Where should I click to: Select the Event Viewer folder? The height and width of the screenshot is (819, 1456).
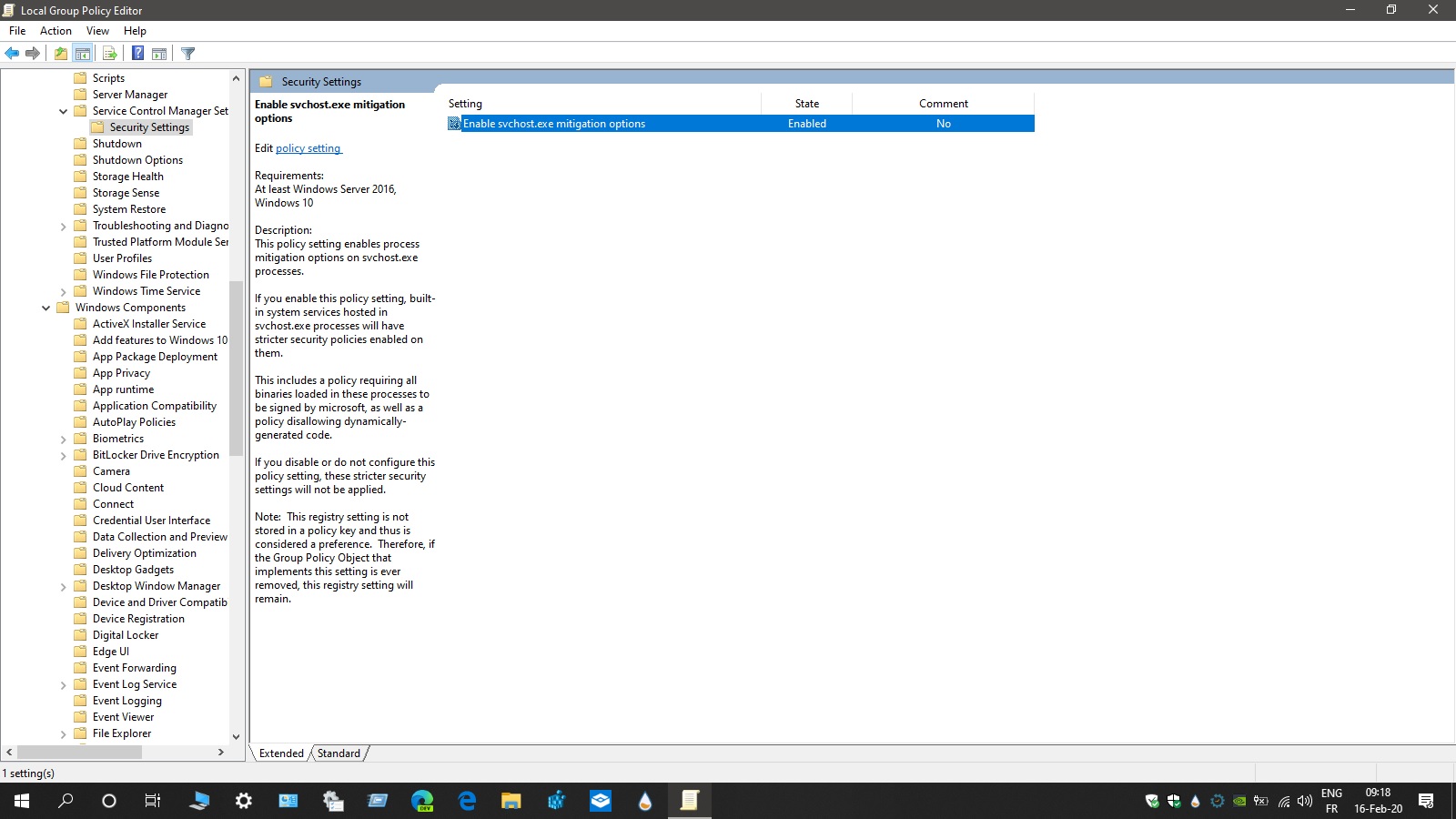pyautogui.click(x=123, y=717)
